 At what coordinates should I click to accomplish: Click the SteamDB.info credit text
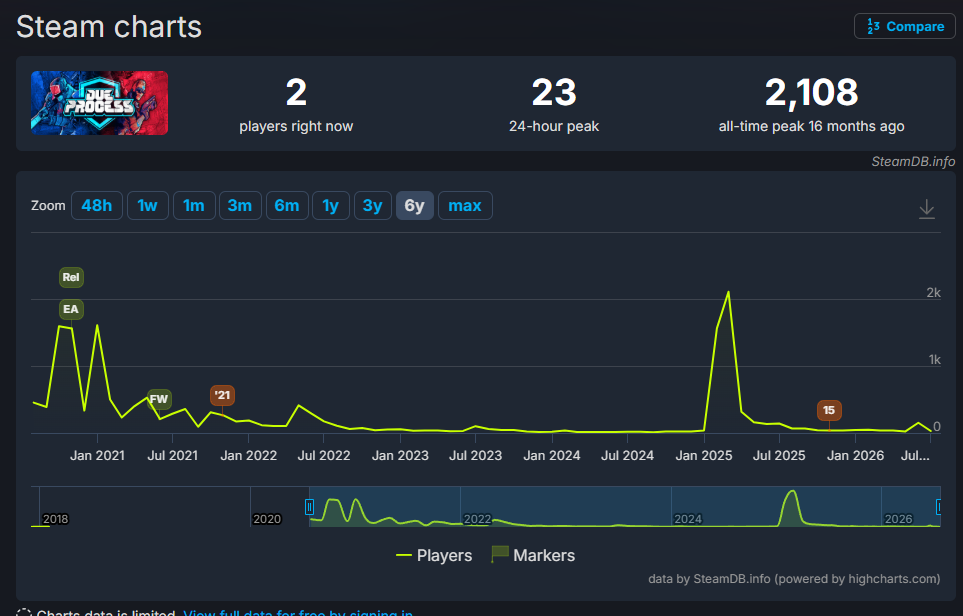[913, 161]
